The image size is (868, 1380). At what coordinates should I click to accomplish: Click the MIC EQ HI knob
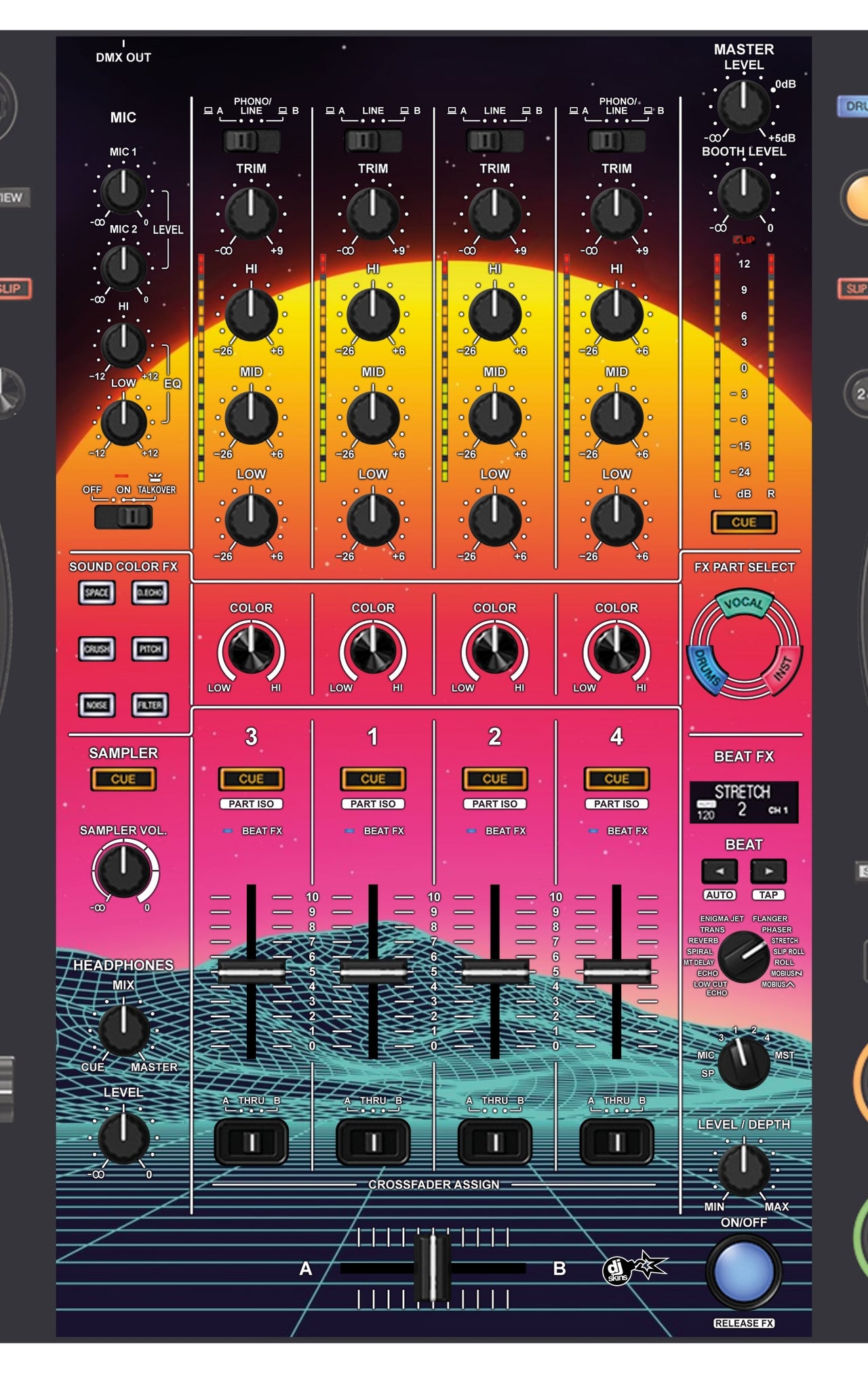pos(123,345)
